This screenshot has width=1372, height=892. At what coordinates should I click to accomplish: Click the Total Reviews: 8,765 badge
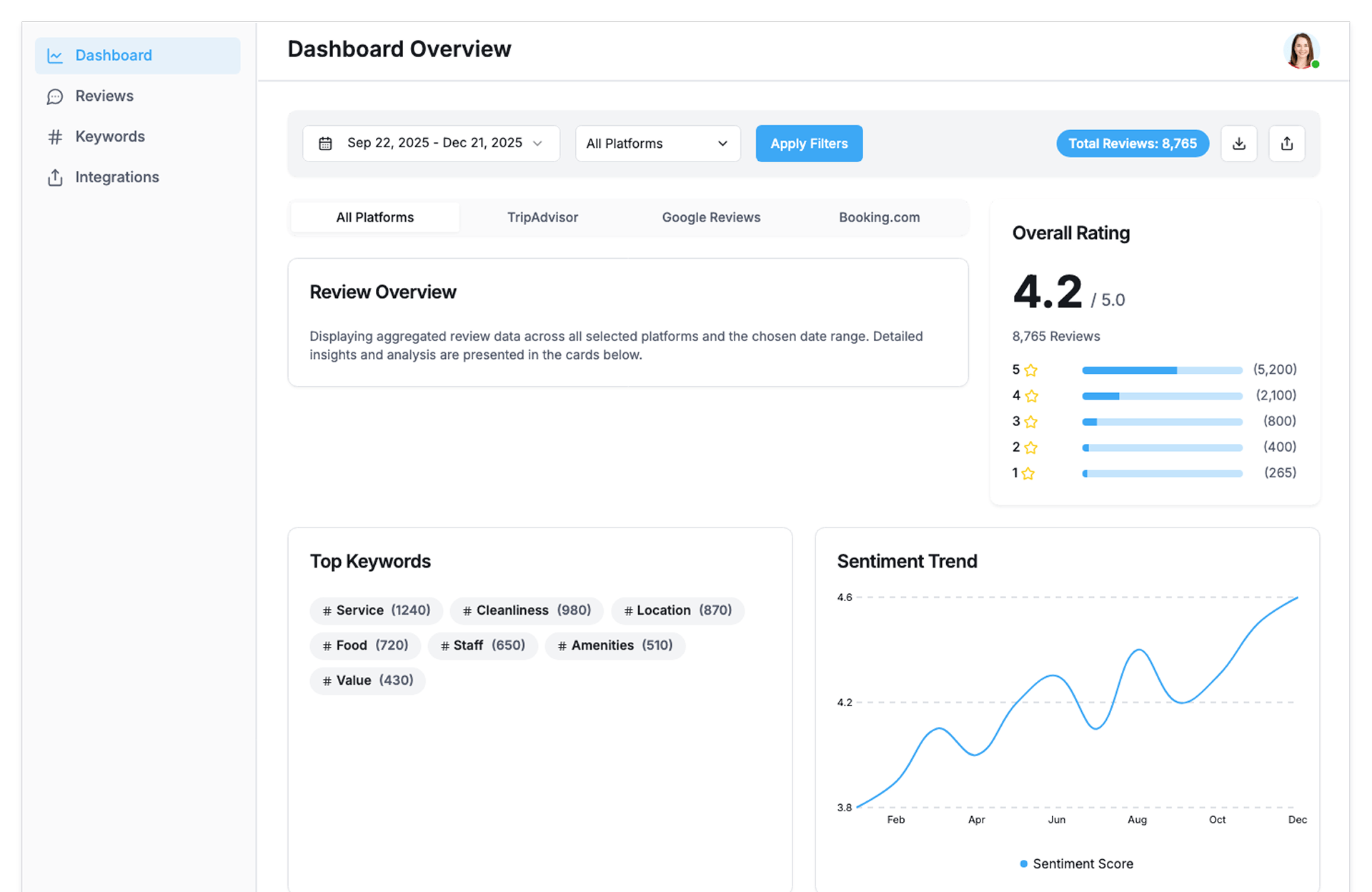(1132, 144)
